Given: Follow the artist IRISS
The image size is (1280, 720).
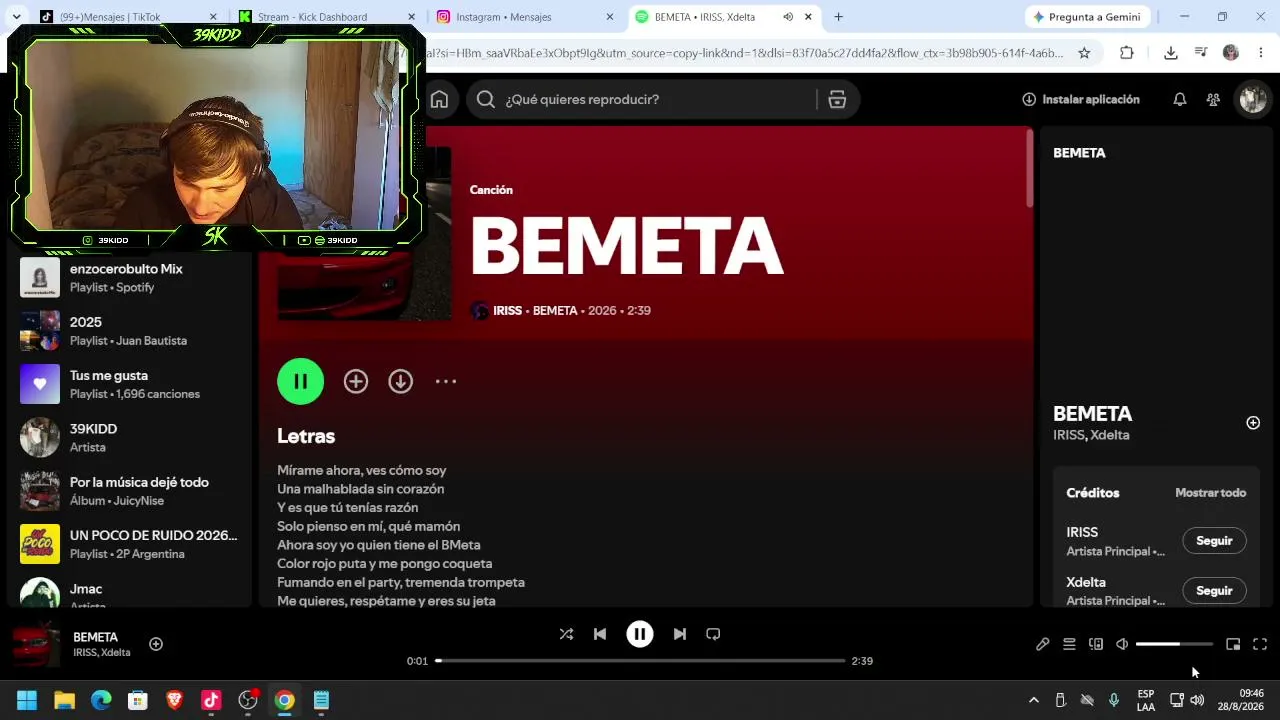Looking at the screenshot, I should point(1214,541).
